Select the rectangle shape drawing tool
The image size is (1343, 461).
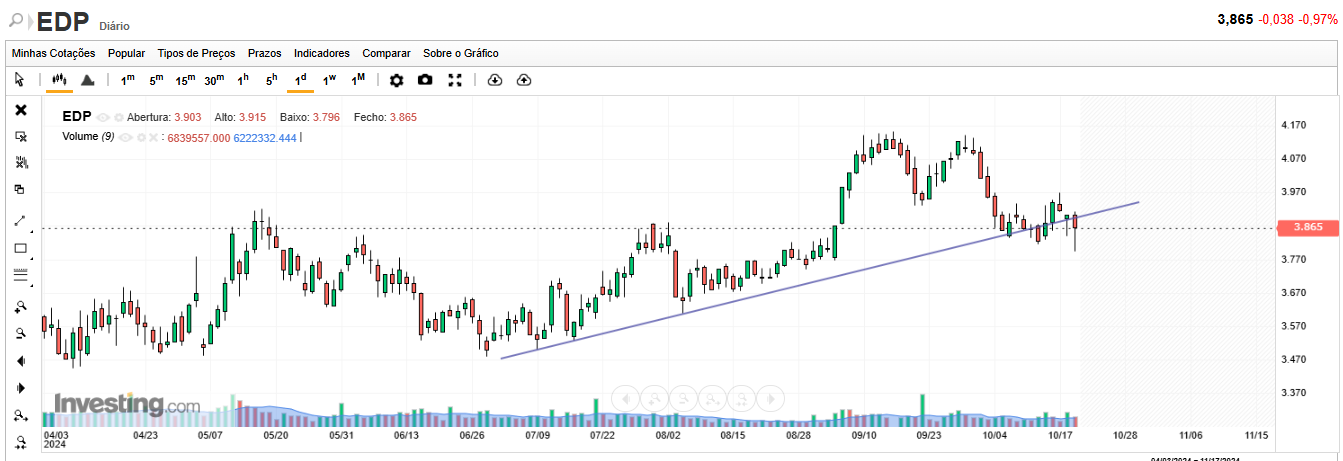(x=20, y=249)
